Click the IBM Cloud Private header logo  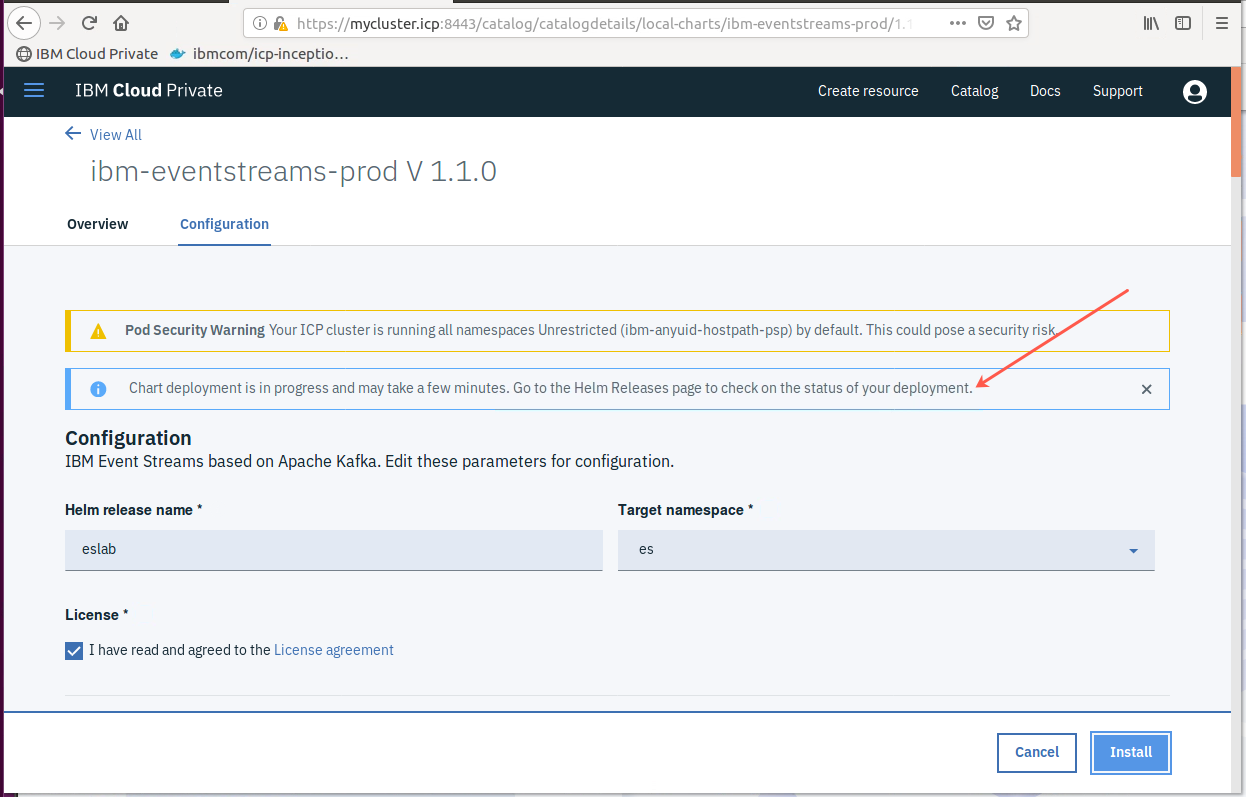coord(149,91)
